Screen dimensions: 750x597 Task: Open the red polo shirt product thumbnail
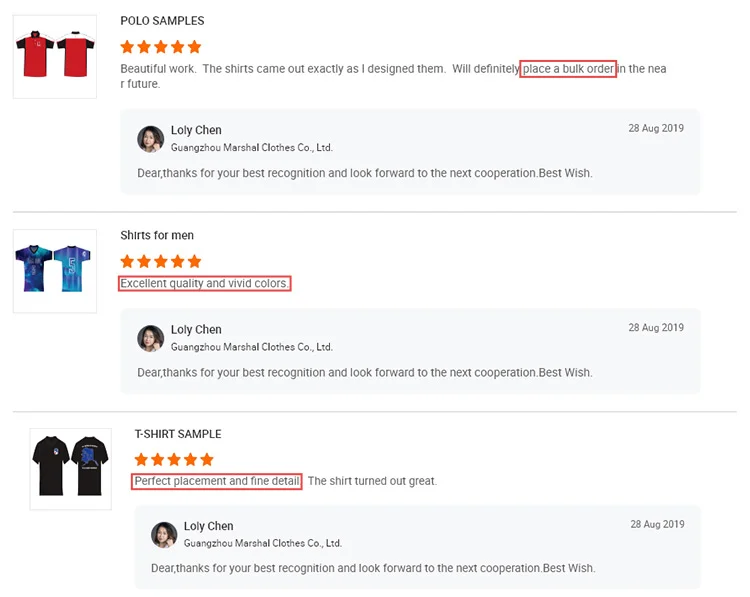click(x=54, y=56)
